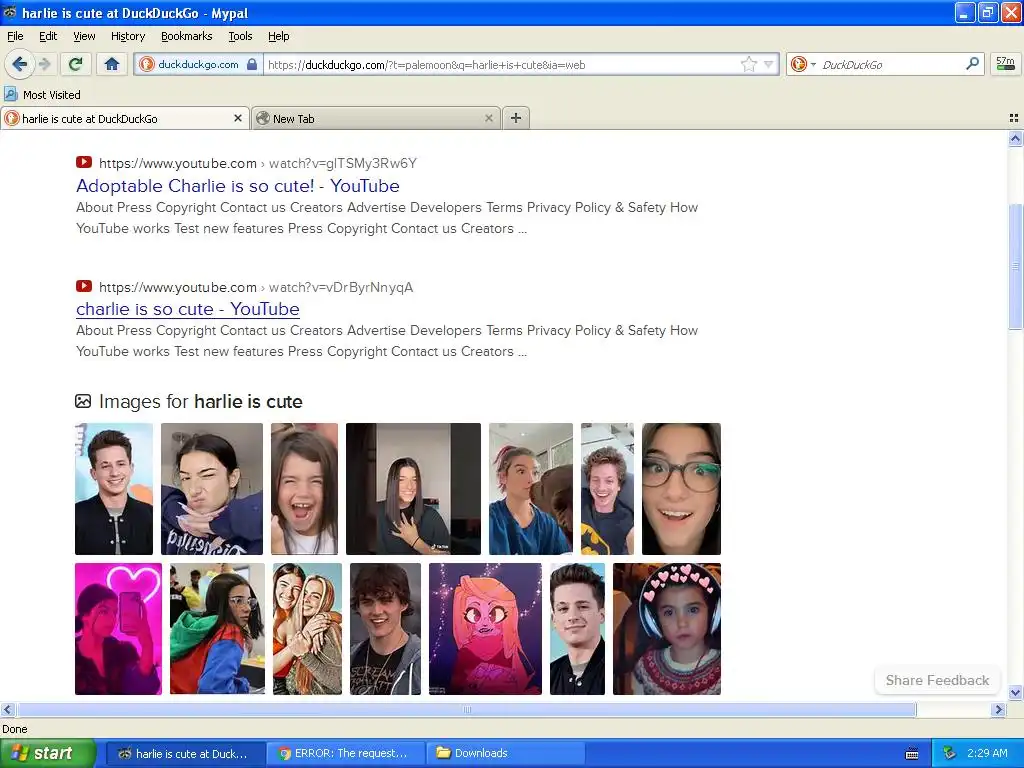
Task: Go back with the Back arrow button
Action: (x=18, y=64)
